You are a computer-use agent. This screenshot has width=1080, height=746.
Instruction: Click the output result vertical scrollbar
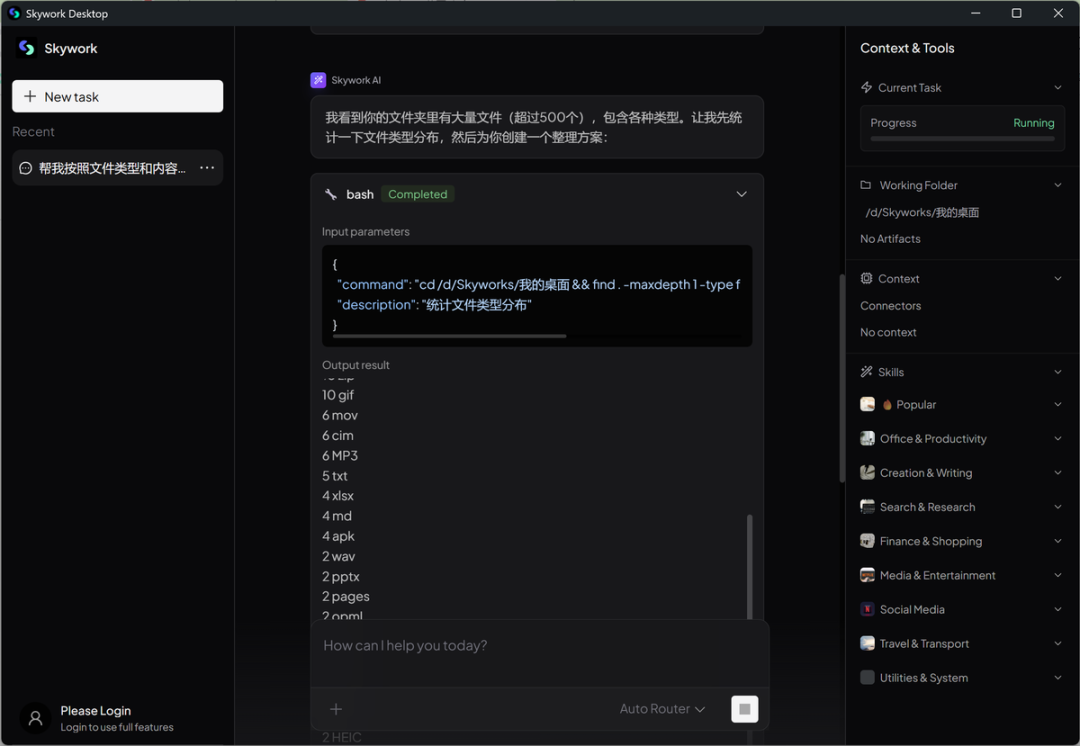749,566
